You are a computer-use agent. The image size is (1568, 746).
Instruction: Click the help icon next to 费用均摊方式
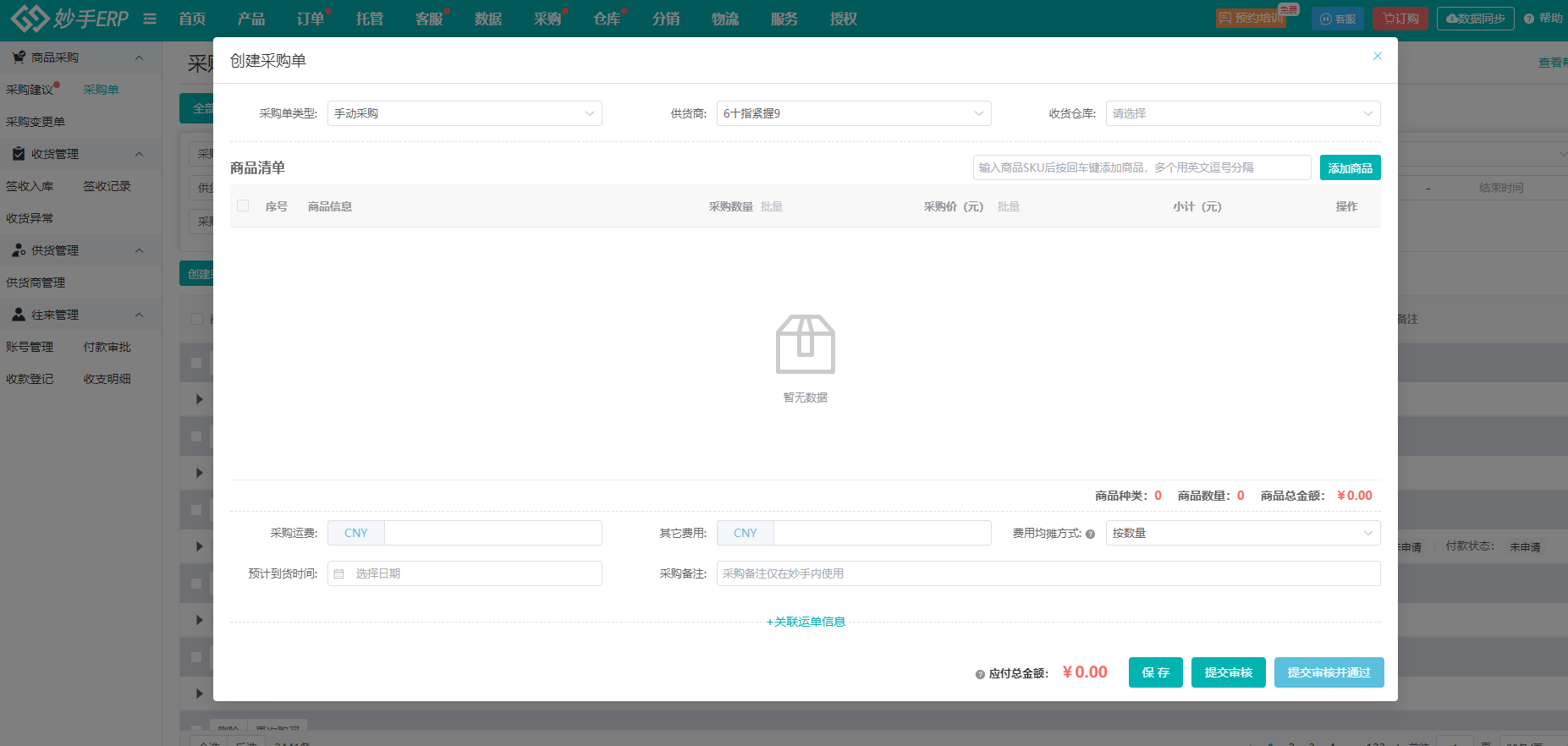1090,534
